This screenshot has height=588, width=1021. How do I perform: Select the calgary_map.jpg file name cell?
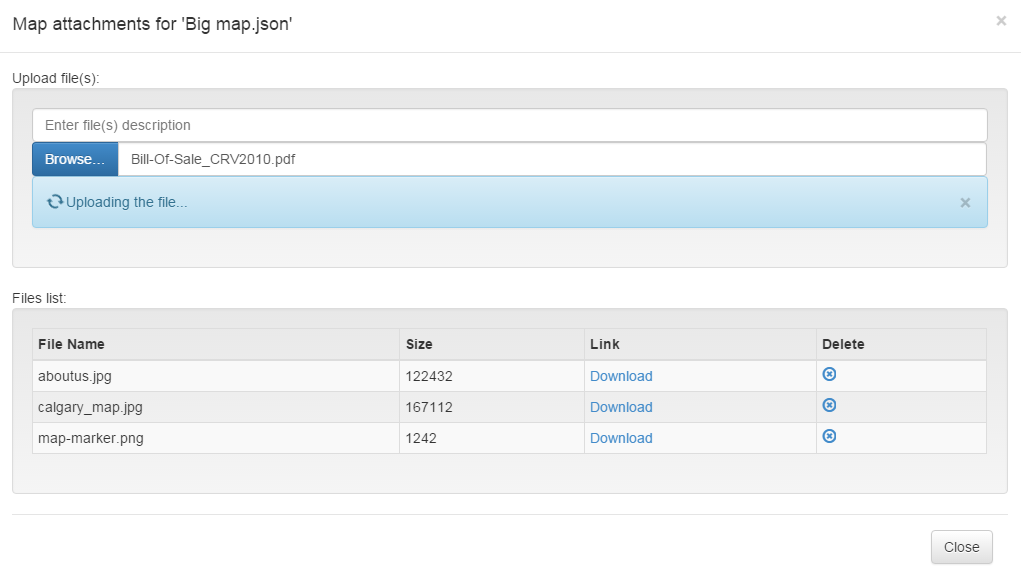[216, 408]
